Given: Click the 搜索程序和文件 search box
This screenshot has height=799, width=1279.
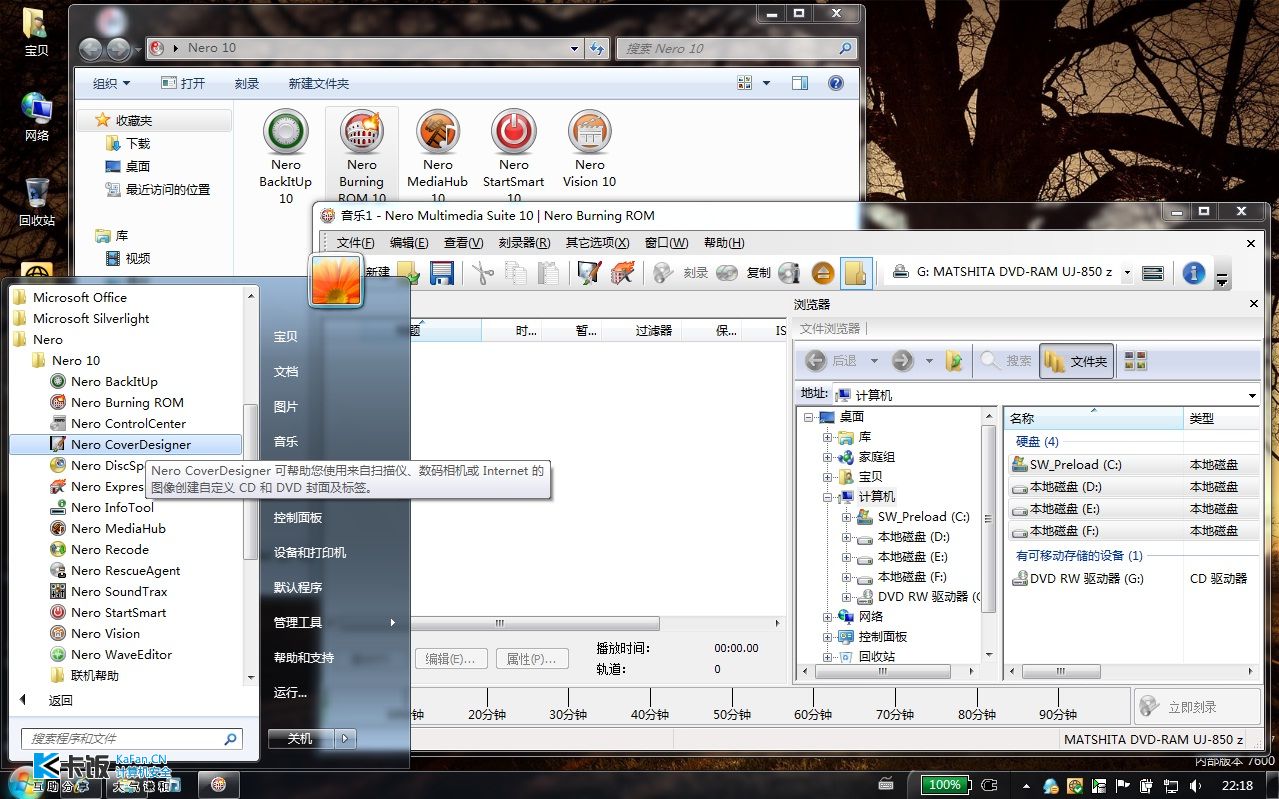Looking at the screenshot, I should coord(131,739).
